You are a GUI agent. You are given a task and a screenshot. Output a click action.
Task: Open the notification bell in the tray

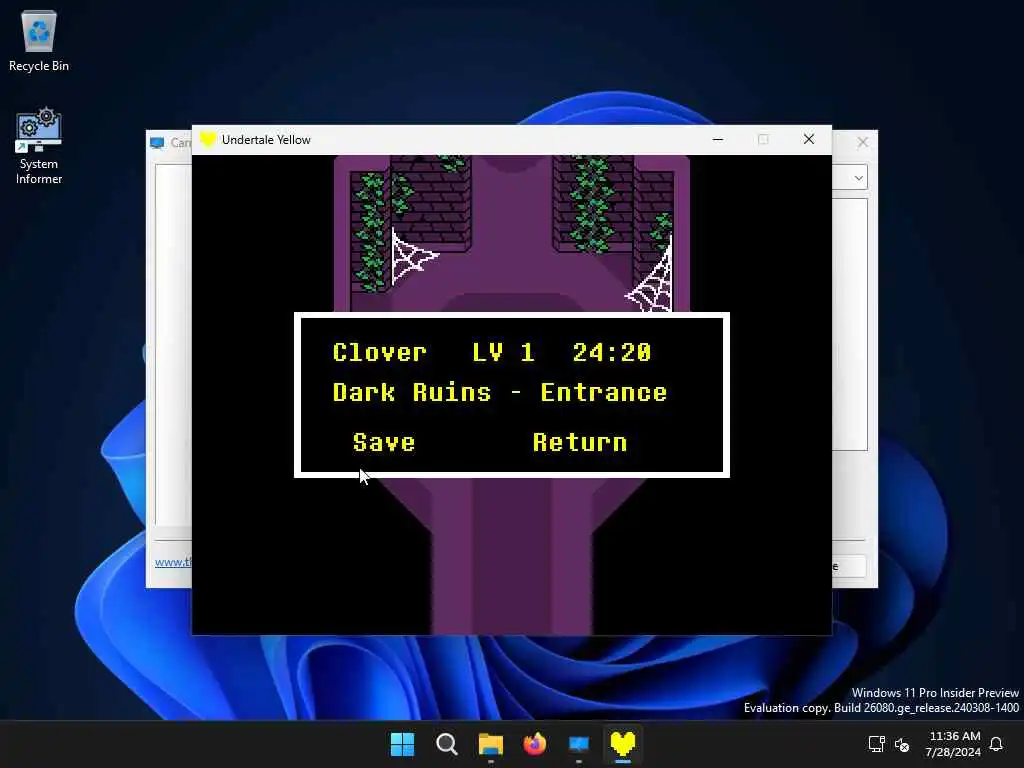tap(996, 744)
